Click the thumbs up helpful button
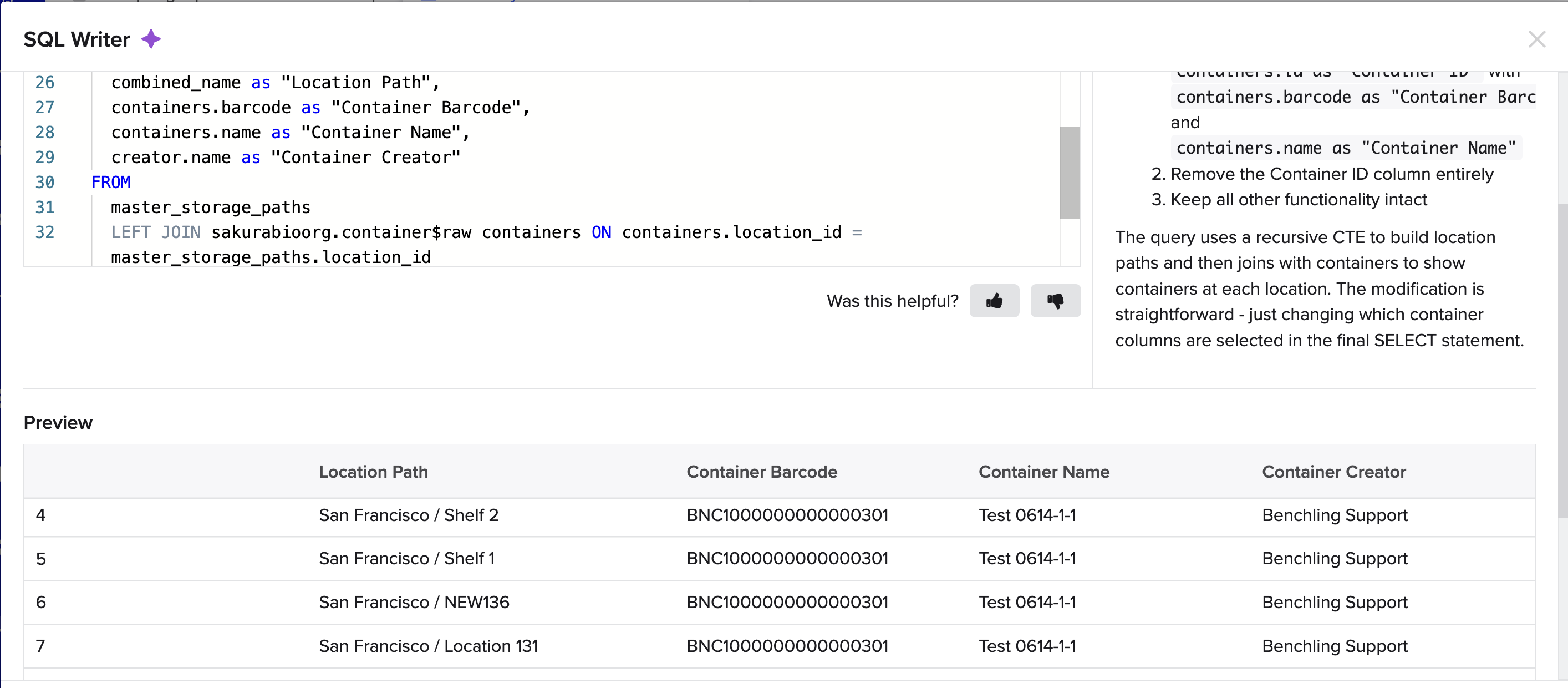 click(x=994, y=301)
